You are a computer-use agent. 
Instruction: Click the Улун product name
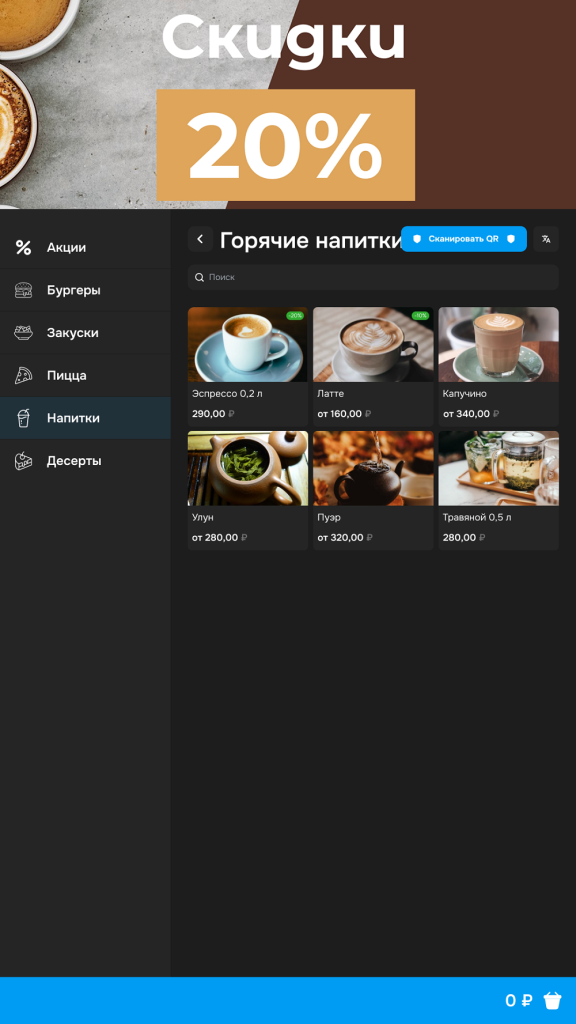202,517
